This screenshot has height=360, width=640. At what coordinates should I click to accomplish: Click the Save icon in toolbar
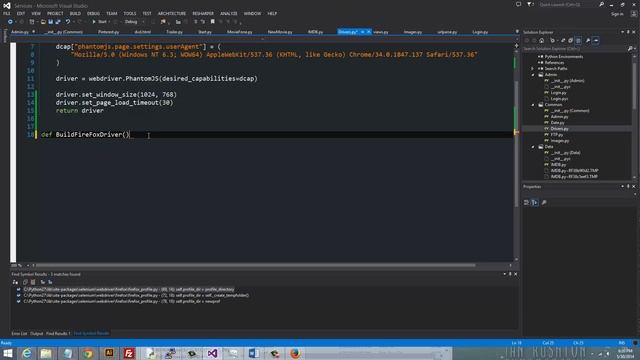pos(51,22)
